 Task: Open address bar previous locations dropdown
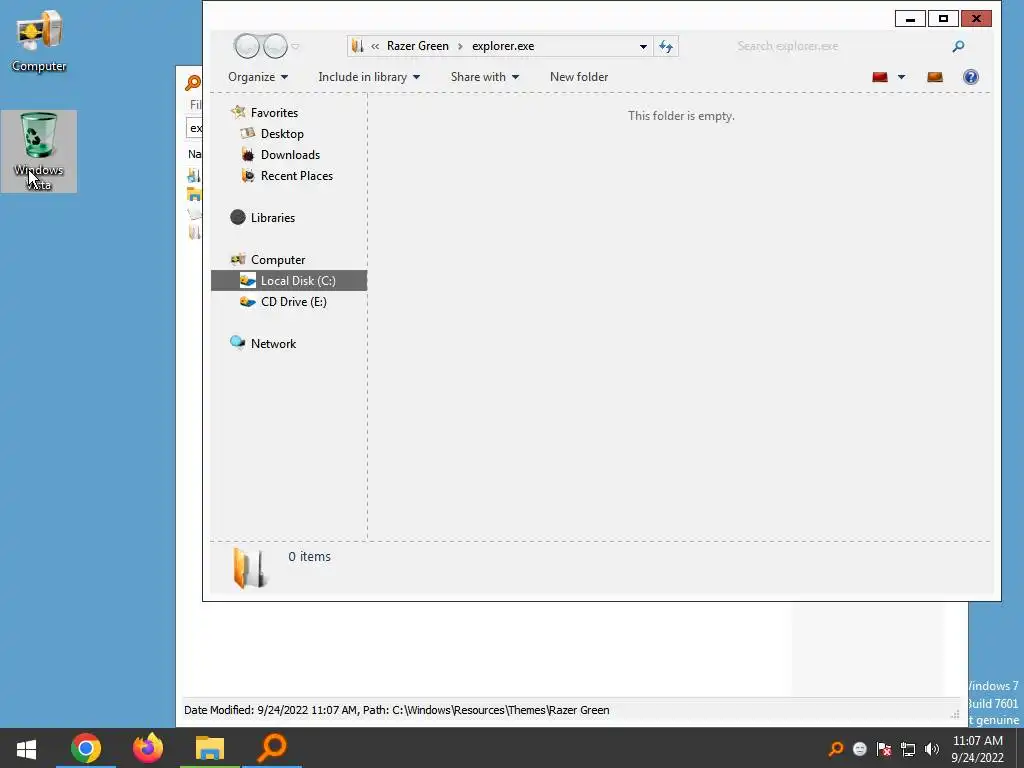pos(643,46)
